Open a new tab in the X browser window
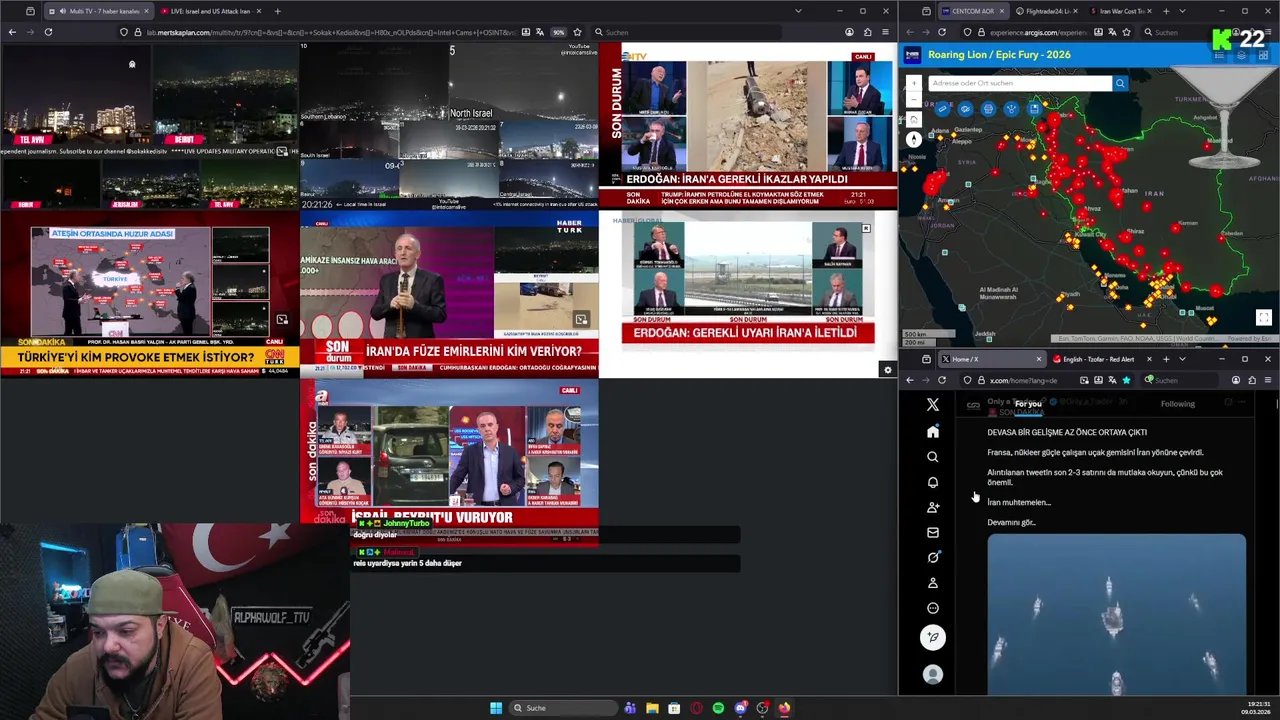The image size is (1280, 720). point(1166,359)
